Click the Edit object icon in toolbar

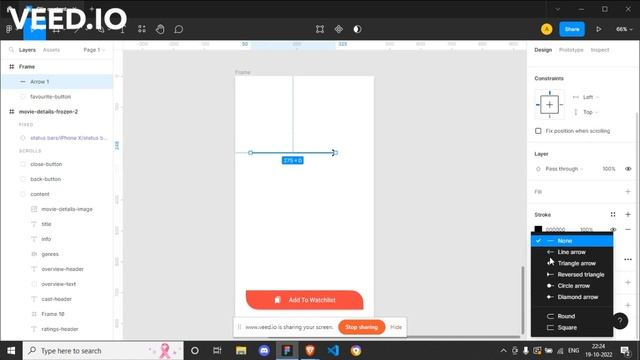[320, 29]
